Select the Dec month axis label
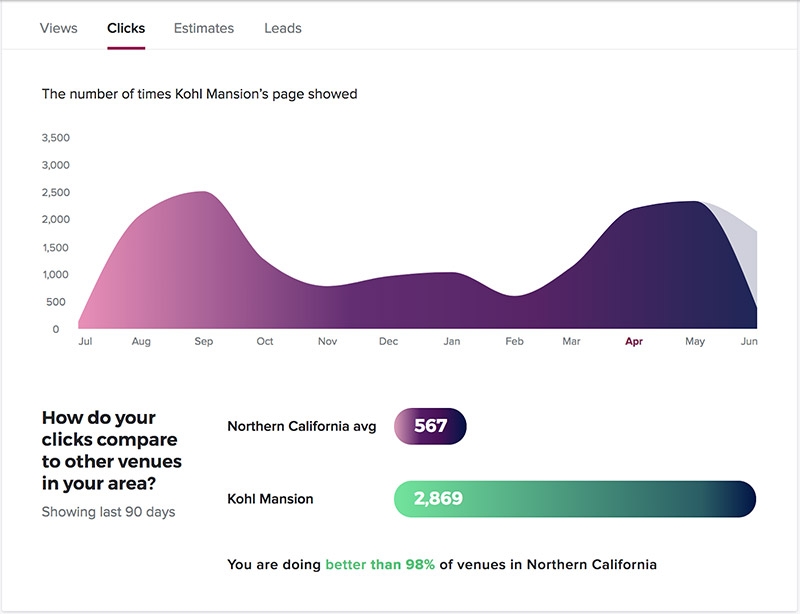The image size is (800, 614). (388, 341)
